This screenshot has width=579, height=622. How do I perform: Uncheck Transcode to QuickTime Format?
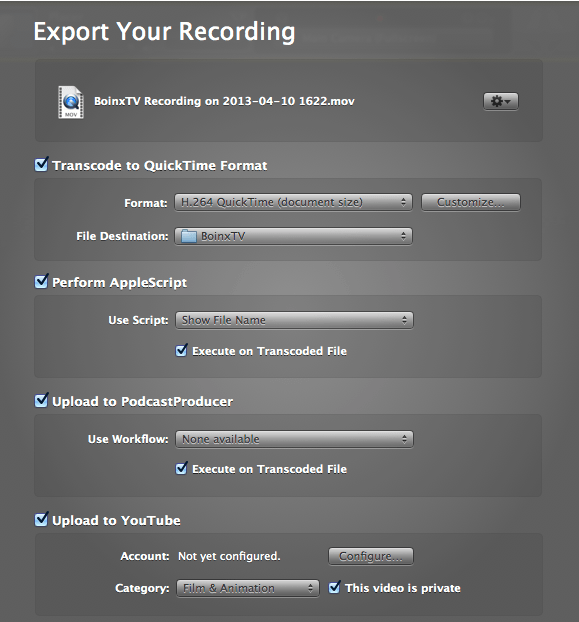tap(41, 164)
